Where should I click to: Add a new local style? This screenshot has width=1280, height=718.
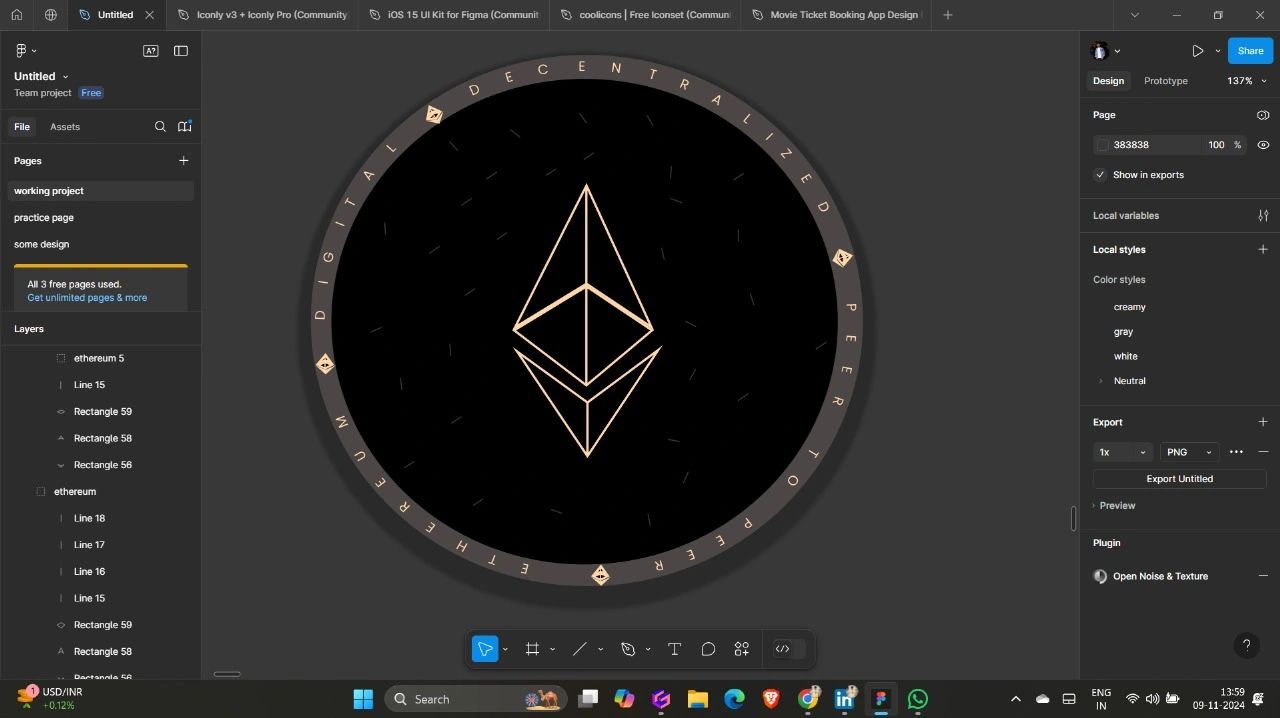click(x=1263, y=250)
